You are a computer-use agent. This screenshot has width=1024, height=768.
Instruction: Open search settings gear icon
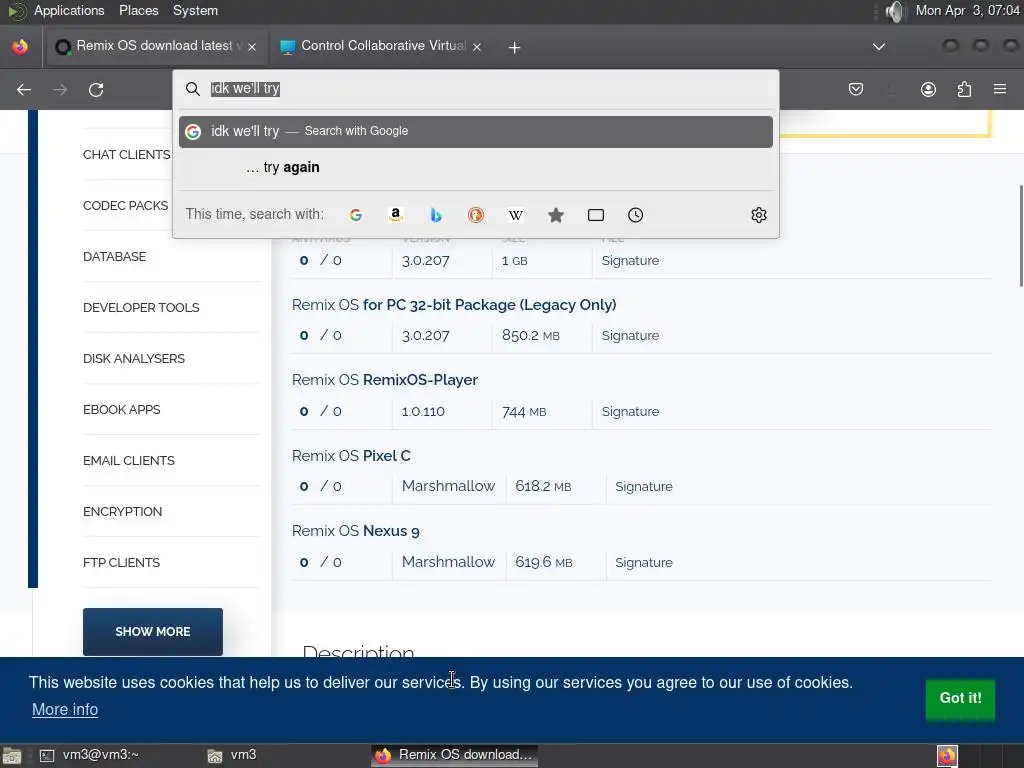[758, 215]
